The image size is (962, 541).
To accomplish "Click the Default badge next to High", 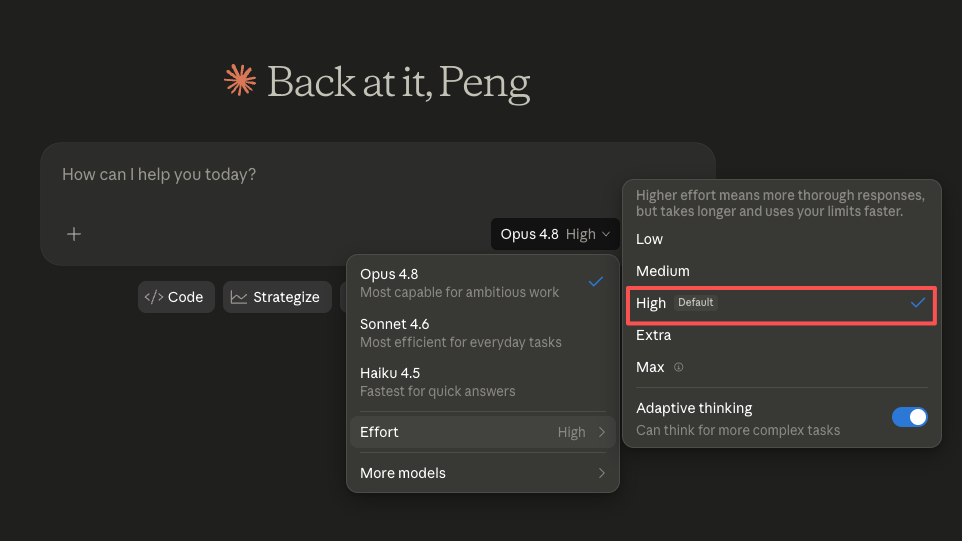I will point(696,302).
